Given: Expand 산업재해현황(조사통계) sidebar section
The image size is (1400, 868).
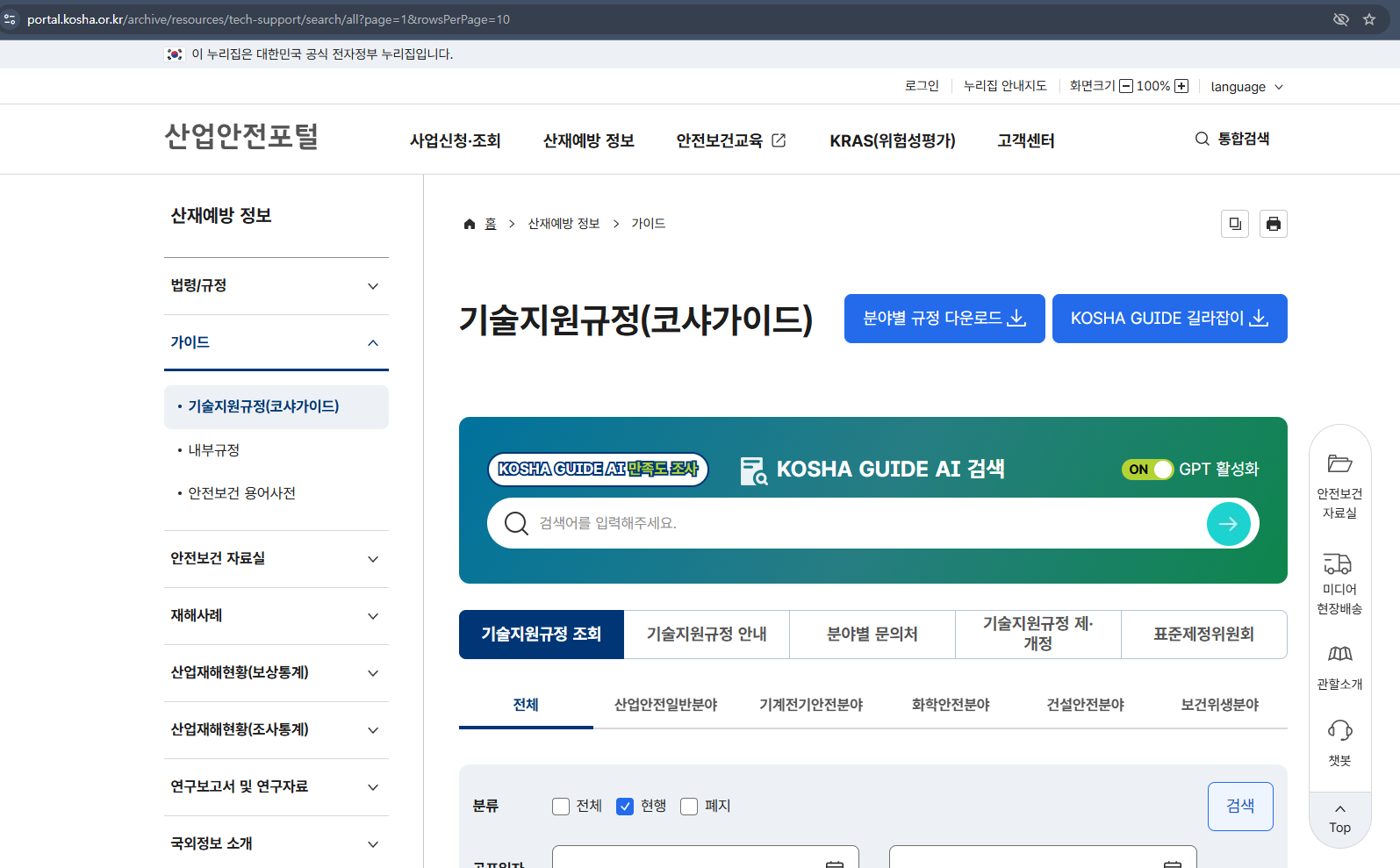Looking at the screenshot, I should tap(276, 730).
